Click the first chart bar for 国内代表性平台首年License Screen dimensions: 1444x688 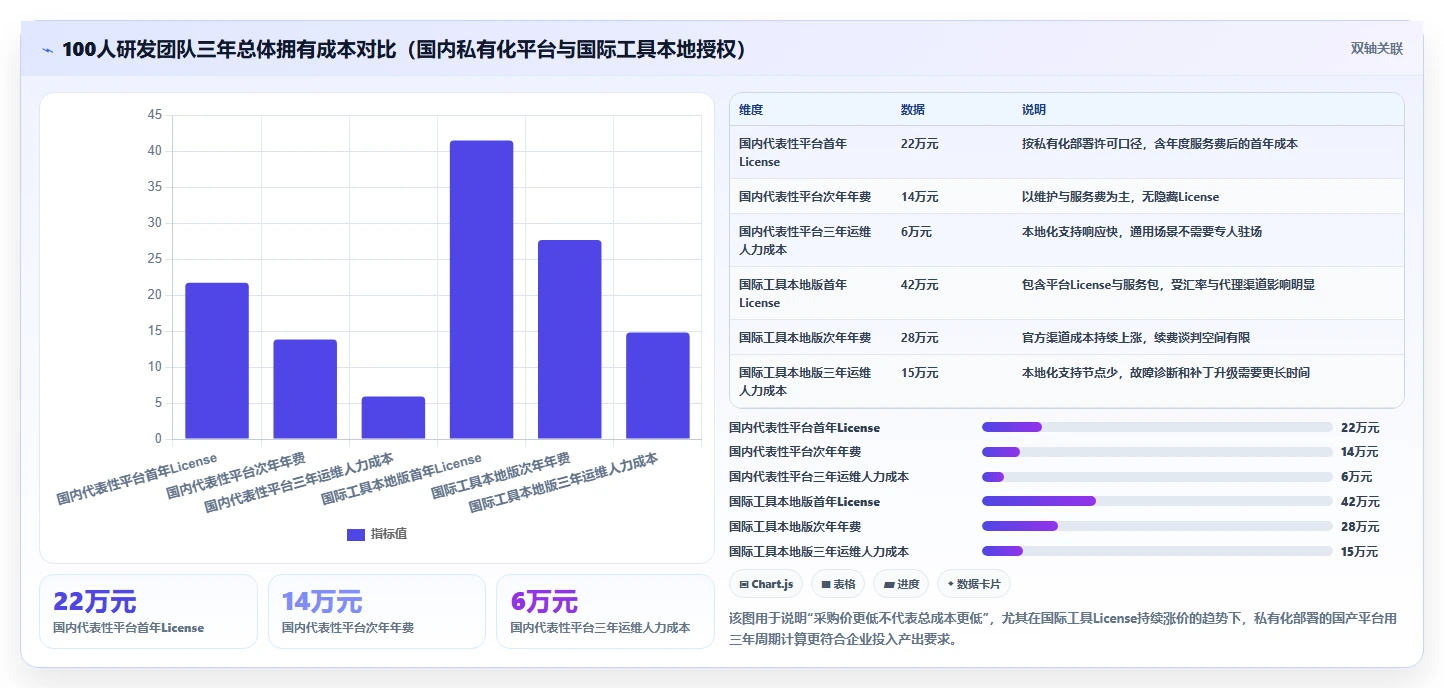pyautogui.click(x=217, y=361)
